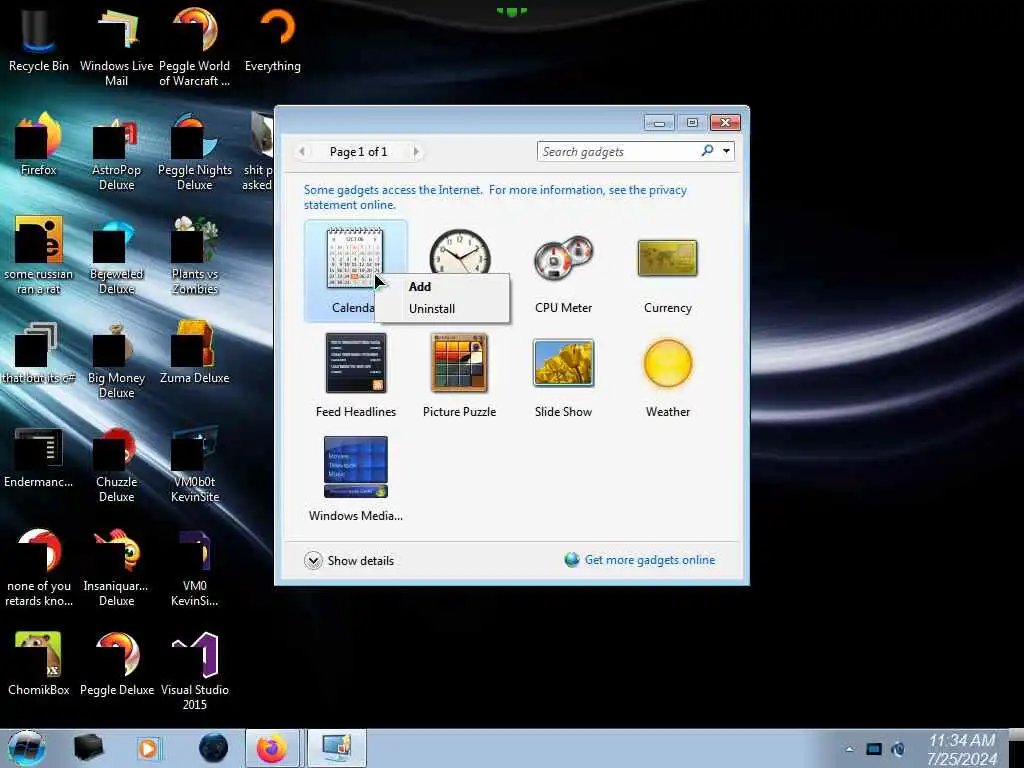Click the Search gadgets input field
This screenshot has width=1024, height=768.
click(x=618, y=152)
